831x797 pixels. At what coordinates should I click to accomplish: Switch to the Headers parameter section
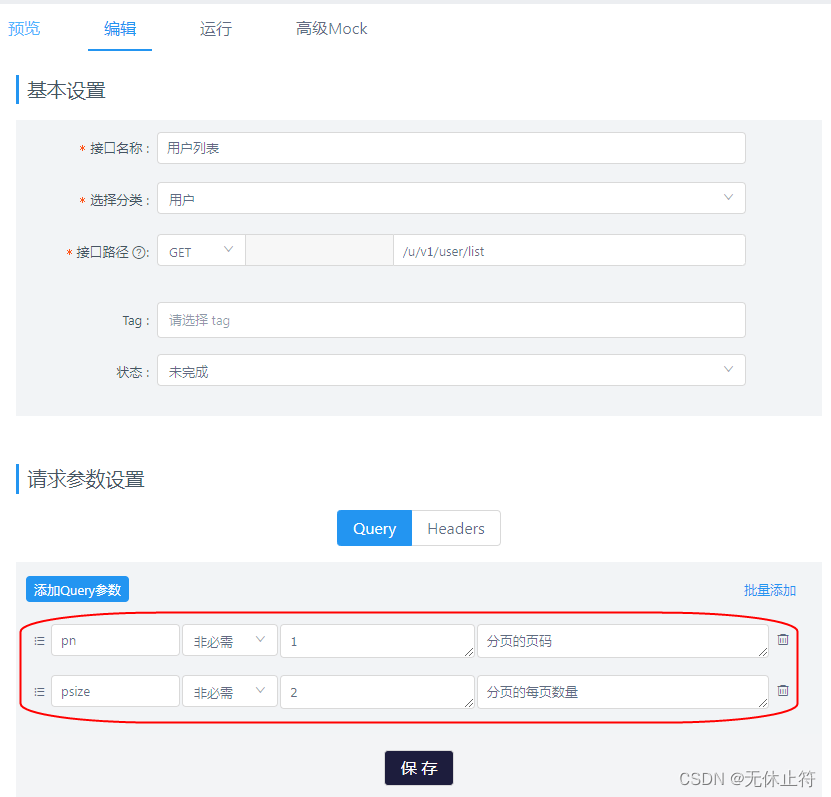point(456,528)
